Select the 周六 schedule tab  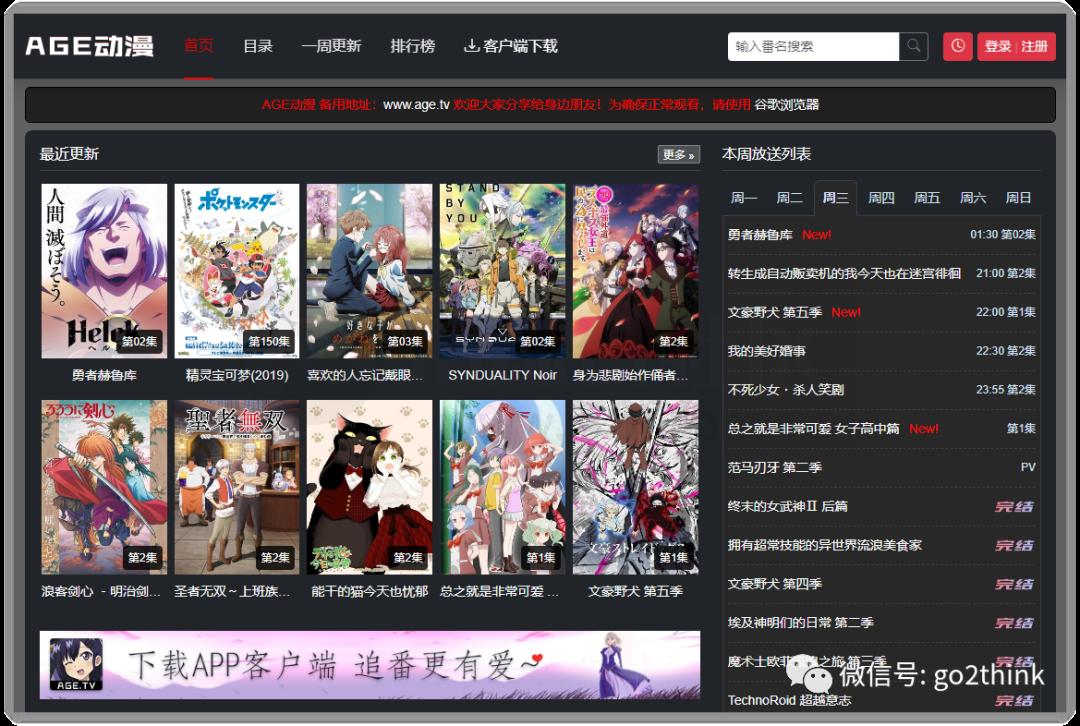(x=973, y=198)
